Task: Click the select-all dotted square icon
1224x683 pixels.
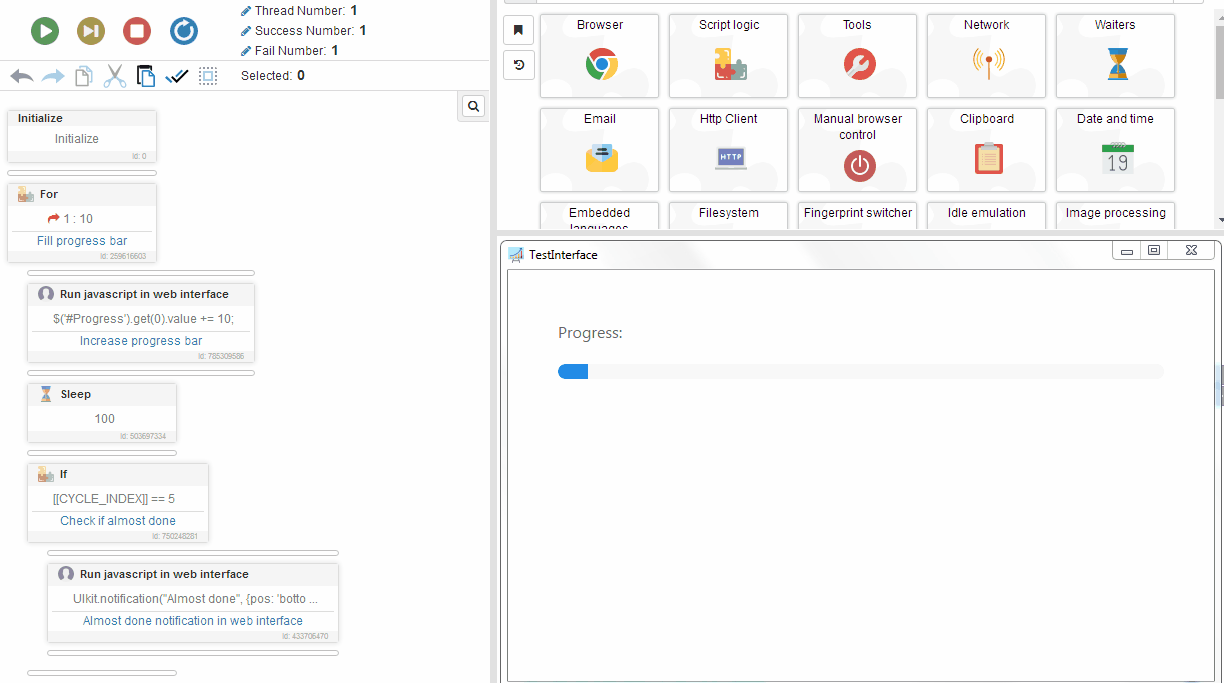Action: point(207,76)
